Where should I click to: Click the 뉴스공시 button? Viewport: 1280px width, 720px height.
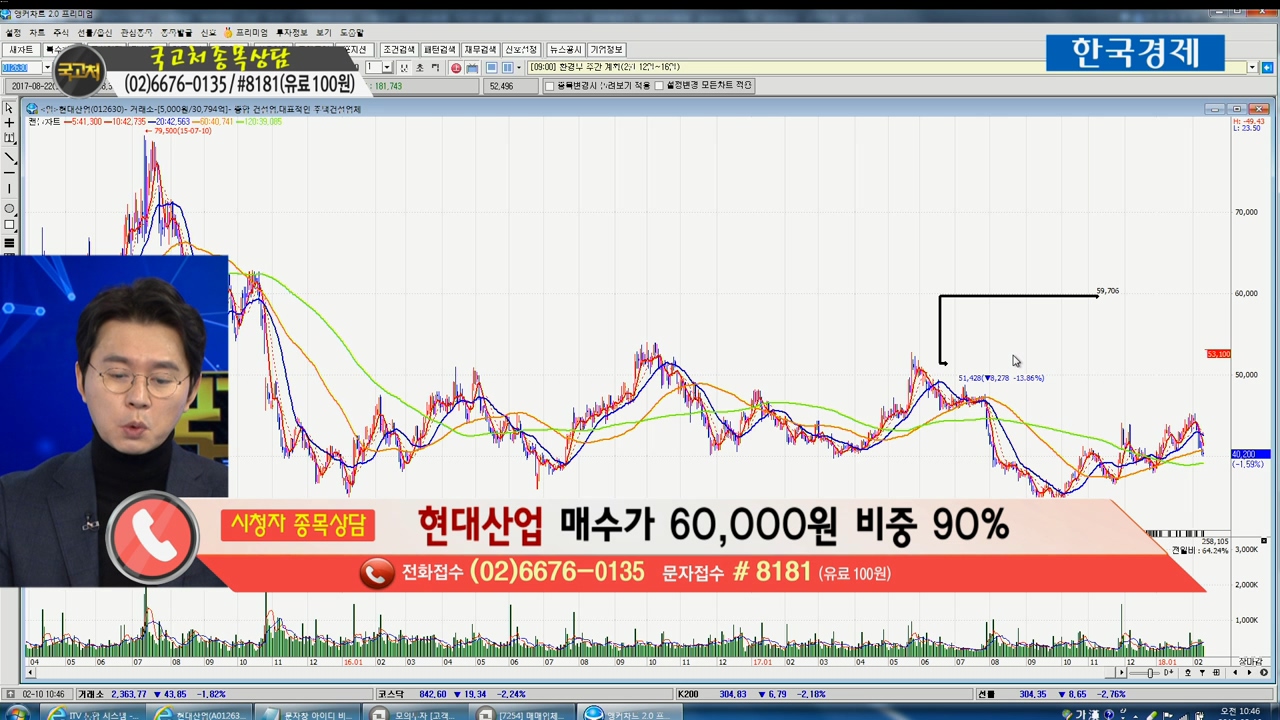(565, 50)
